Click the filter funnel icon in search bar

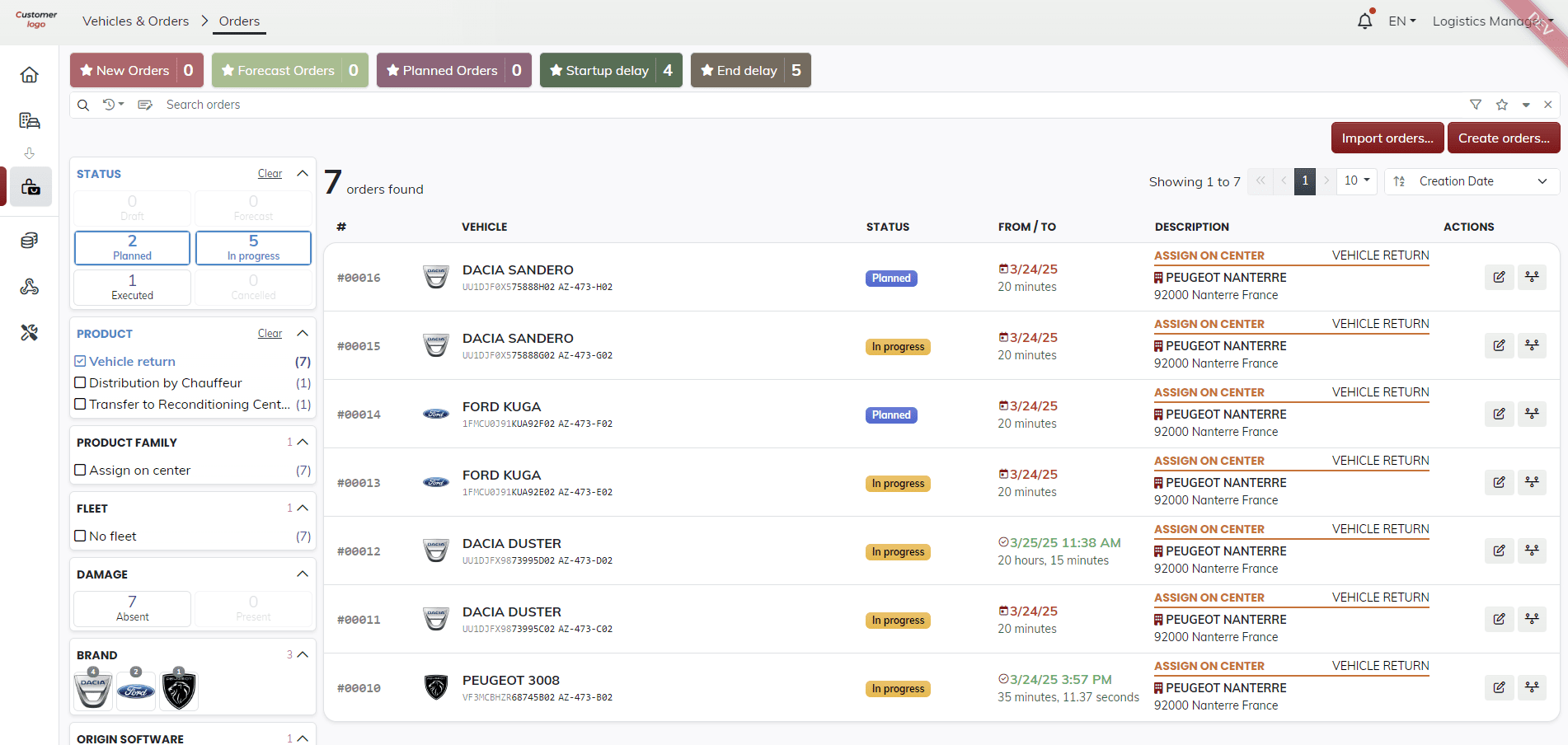point(1475,105)
